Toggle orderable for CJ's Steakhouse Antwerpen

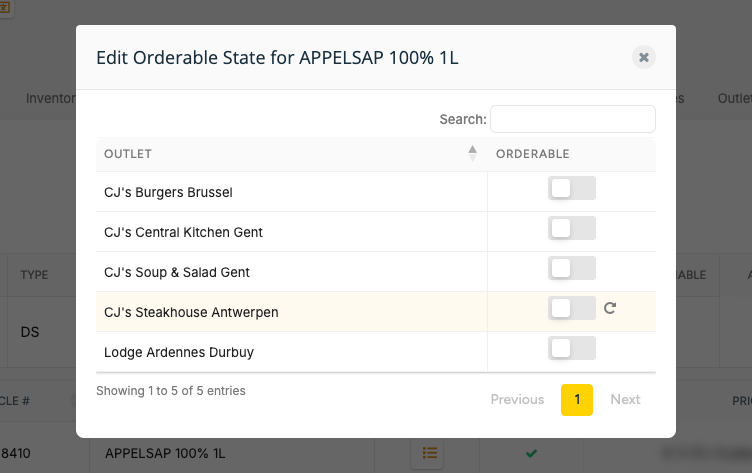click(x=572, y=308)
